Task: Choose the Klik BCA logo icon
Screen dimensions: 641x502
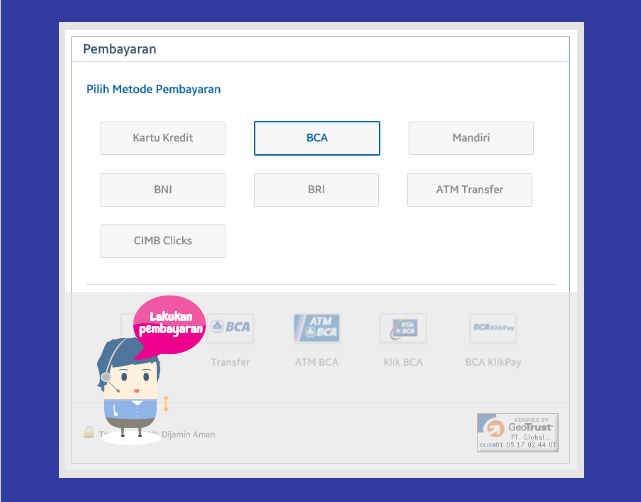Action: pyautogui.click(x=403, y=328)
